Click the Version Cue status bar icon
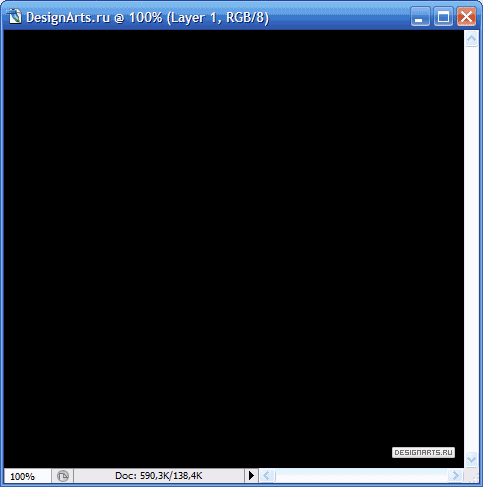Screen dimensions: 483x487 pyautogui.click(x=62, y=476)
